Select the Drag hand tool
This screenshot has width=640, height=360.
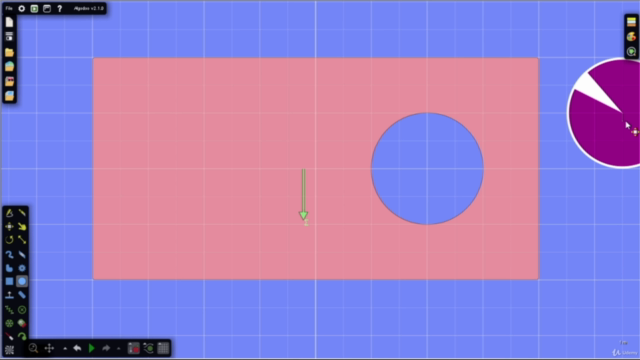pyautogui.click(x=22, y=226)
